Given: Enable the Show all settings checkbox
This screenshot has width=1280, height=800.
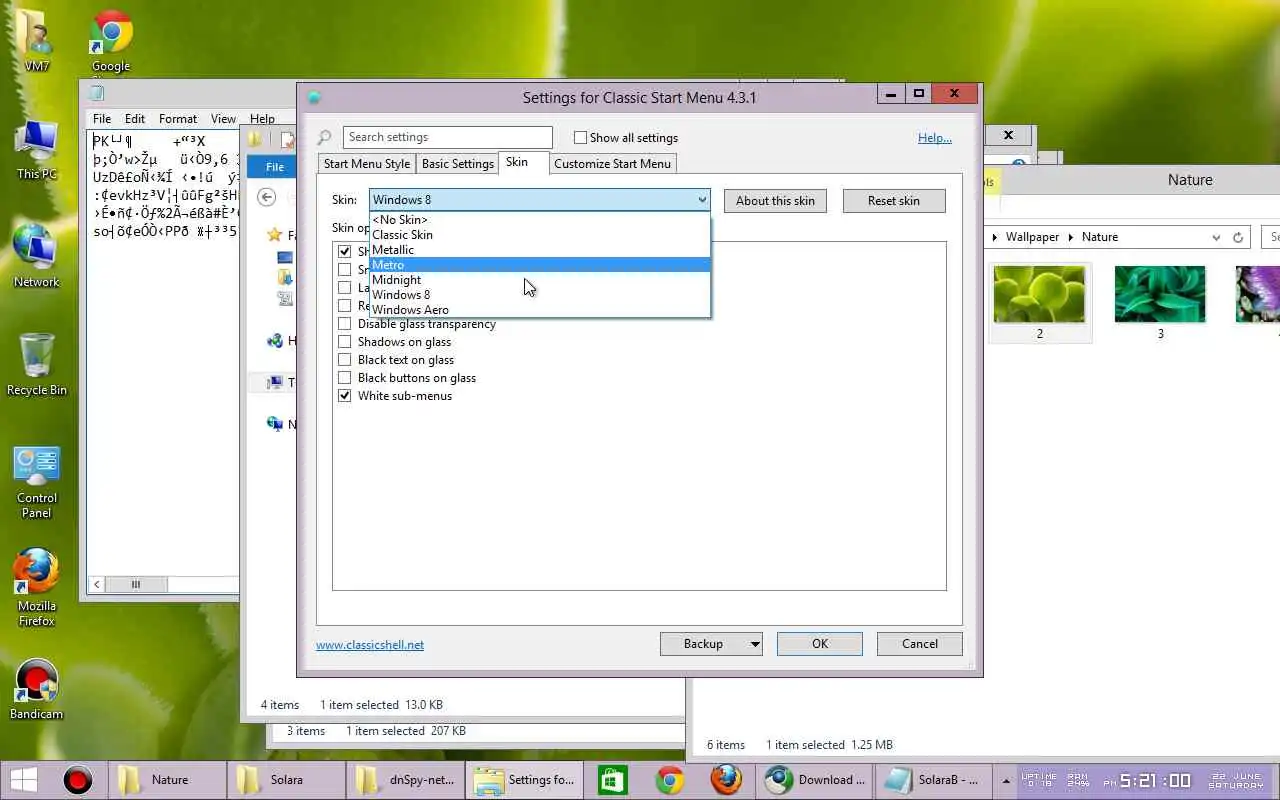Looking at the screenshot, I should (580, 138).
